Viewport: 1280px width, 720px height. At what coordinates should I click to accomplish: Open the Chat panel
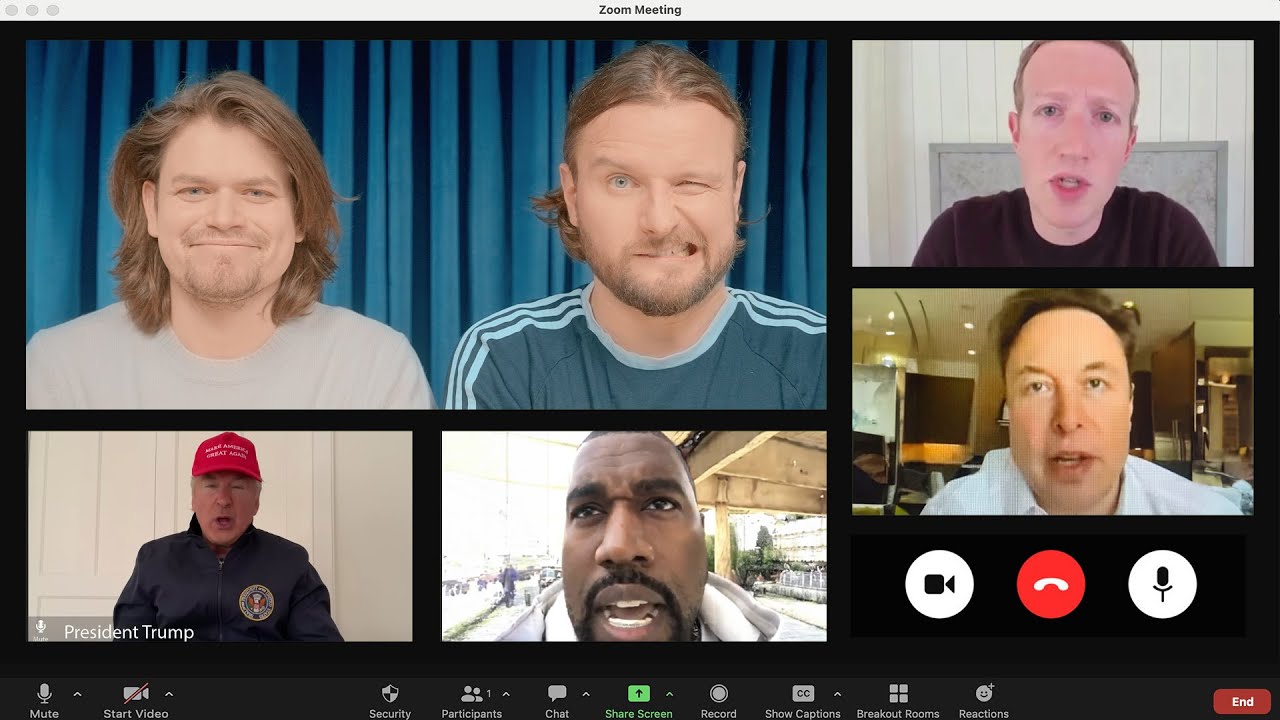(557, 700)
